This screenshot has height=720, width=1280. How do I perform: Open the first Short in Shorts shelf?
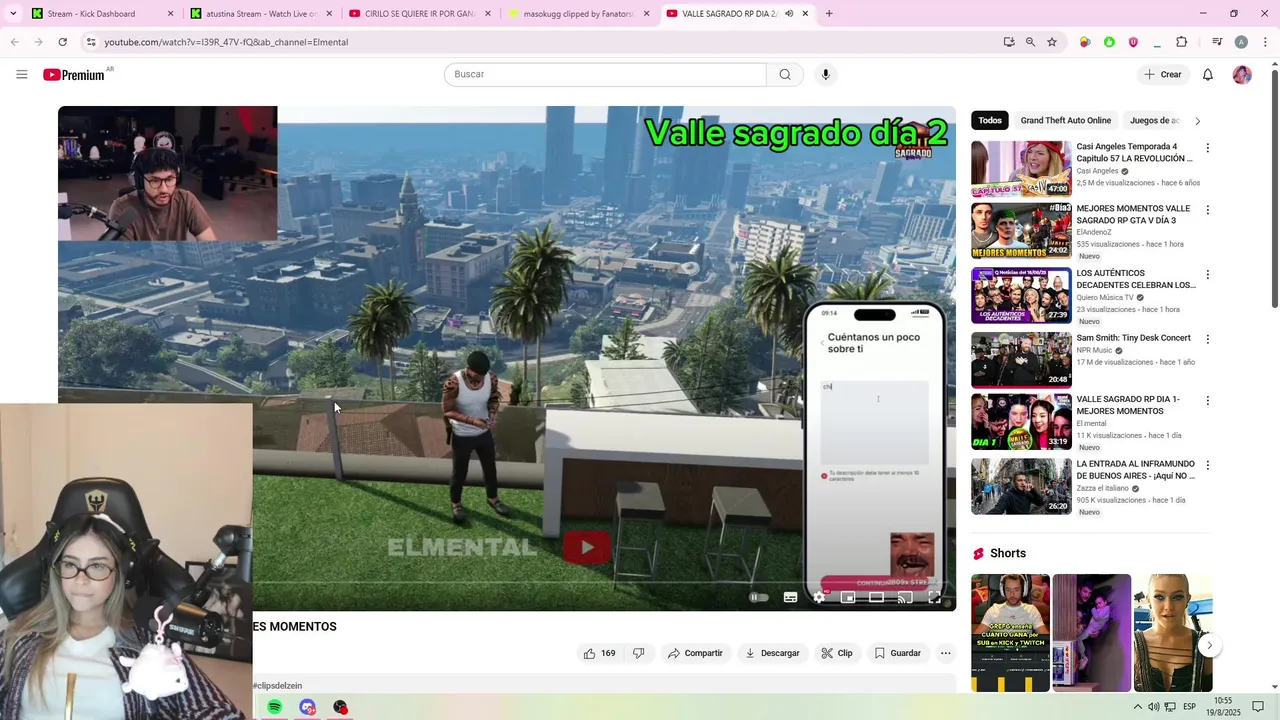(x=1010, y=632)
